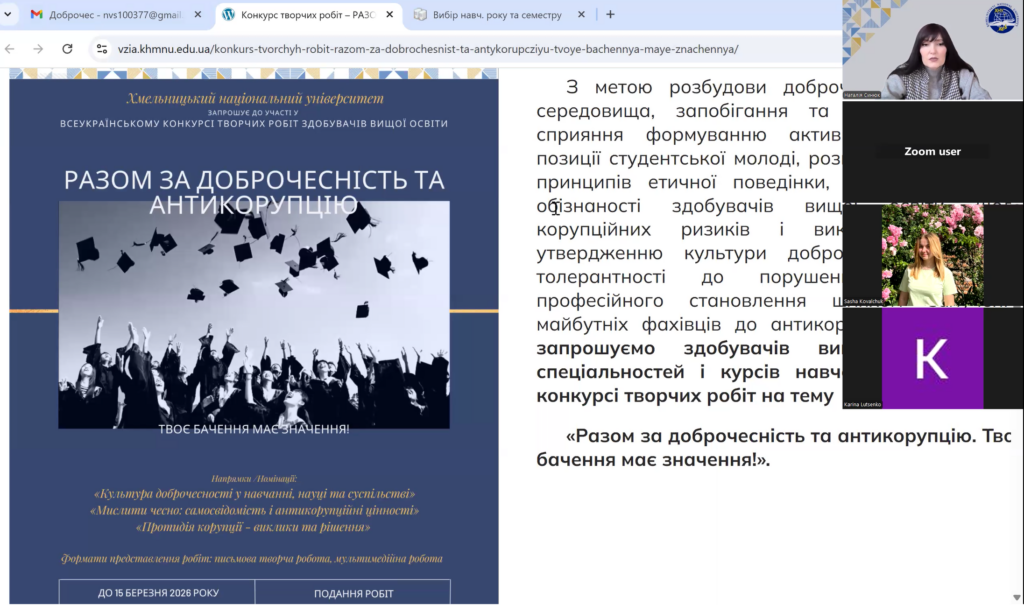Select Sasha Kovalchuk's video tile
This screenshot has width=1024, height=605.
932,255
